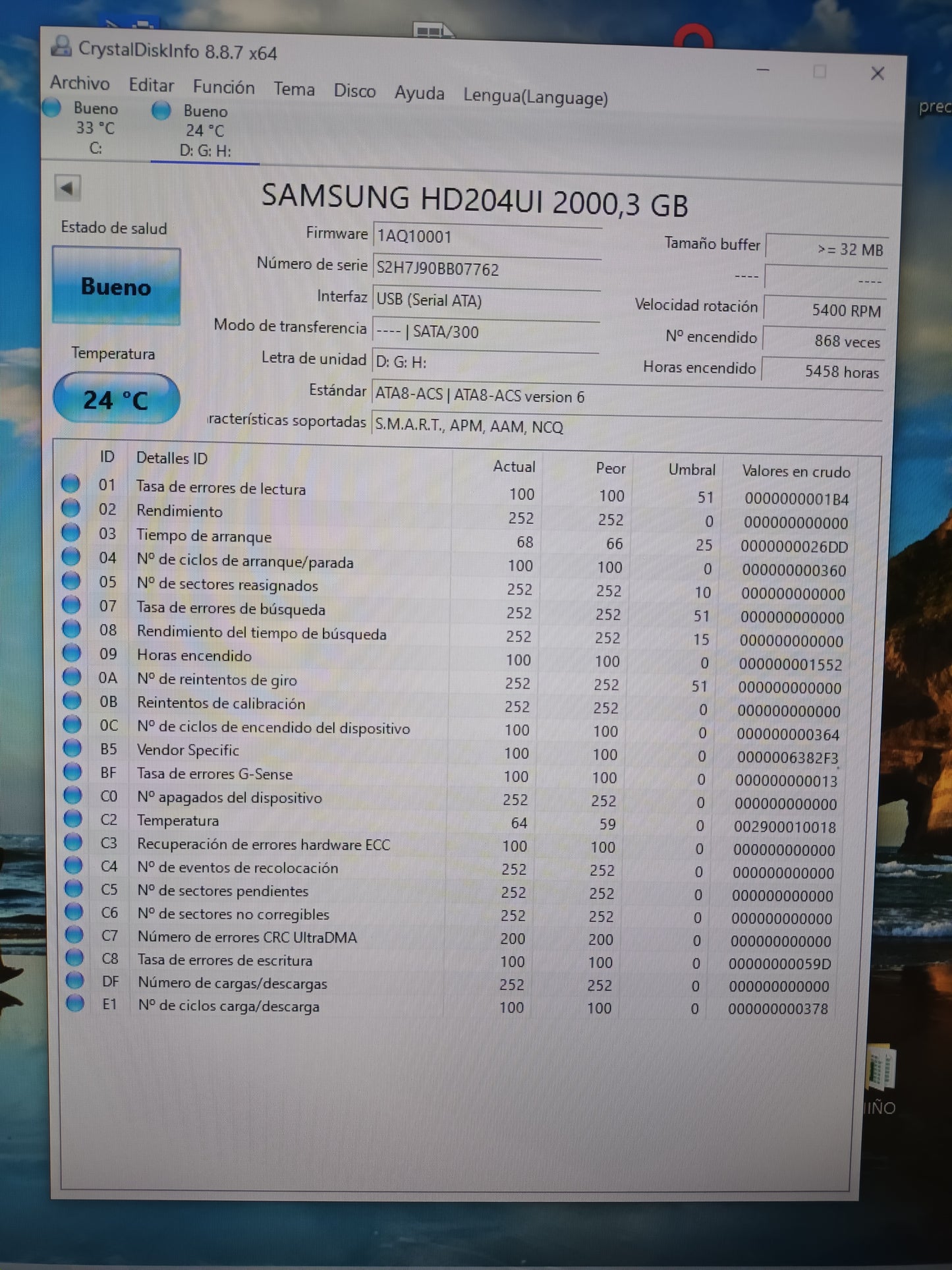
Task: Click the Bueno health status button
Action: click(116, 286)
